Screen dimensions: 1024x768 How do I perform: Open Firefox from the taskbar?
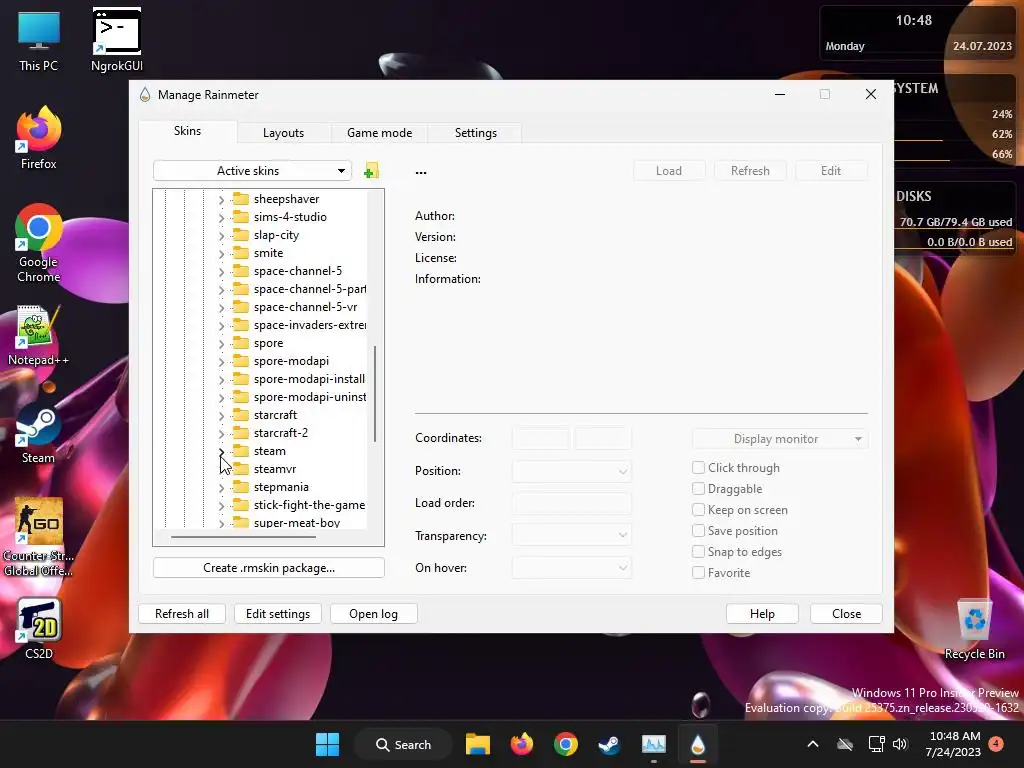pos(522,744)
